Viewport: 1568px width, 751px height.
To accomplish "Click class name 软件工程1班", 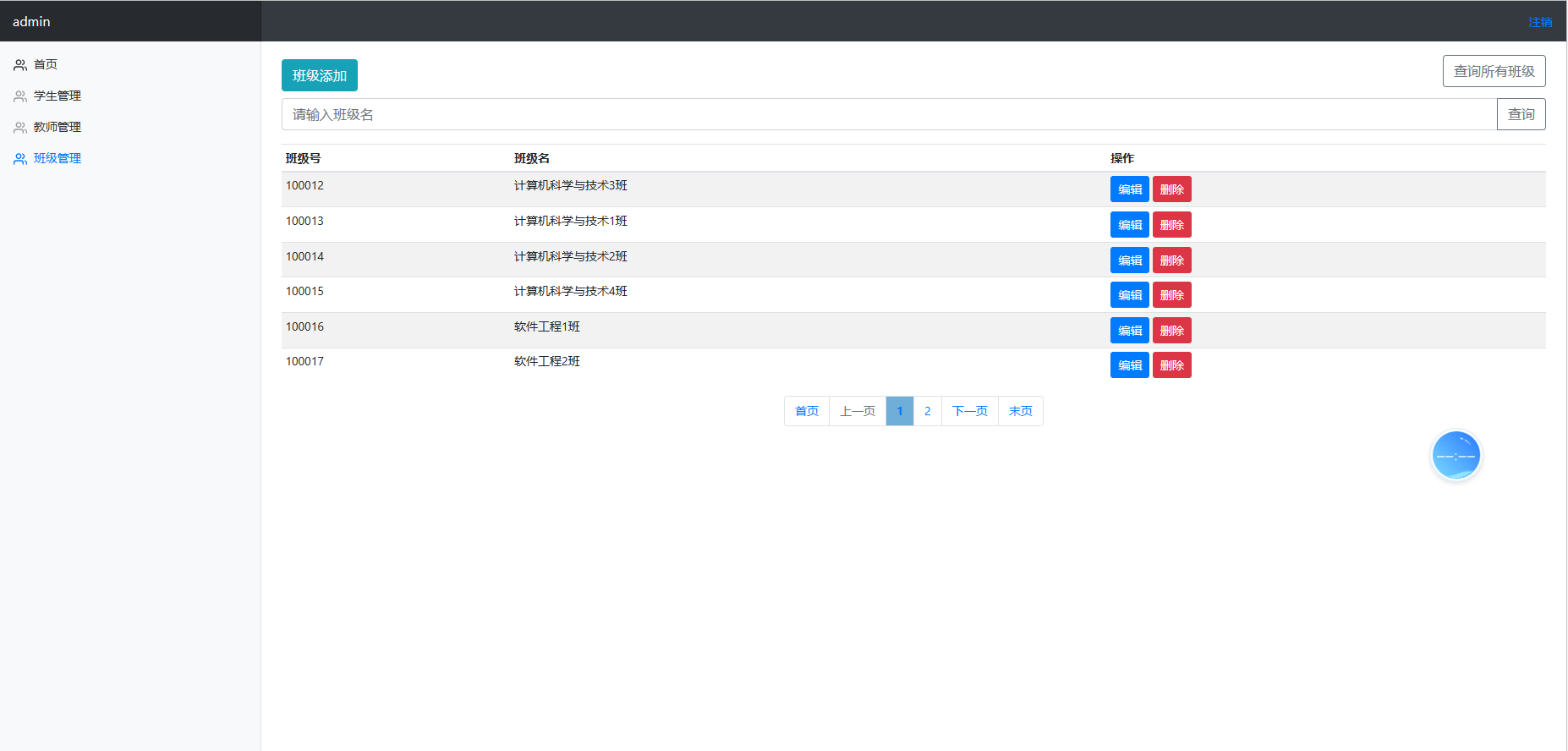I will (x=547, y=327).
